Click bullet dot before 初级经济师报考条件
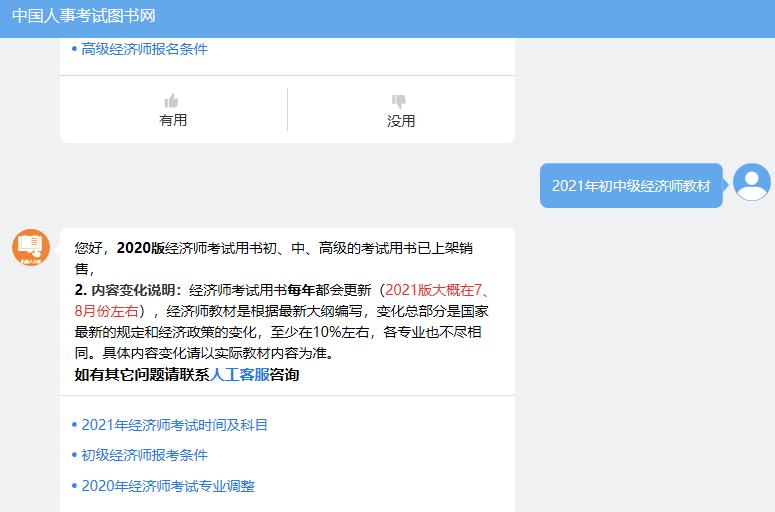The image size is (775, 512). (x=74, y=455)
